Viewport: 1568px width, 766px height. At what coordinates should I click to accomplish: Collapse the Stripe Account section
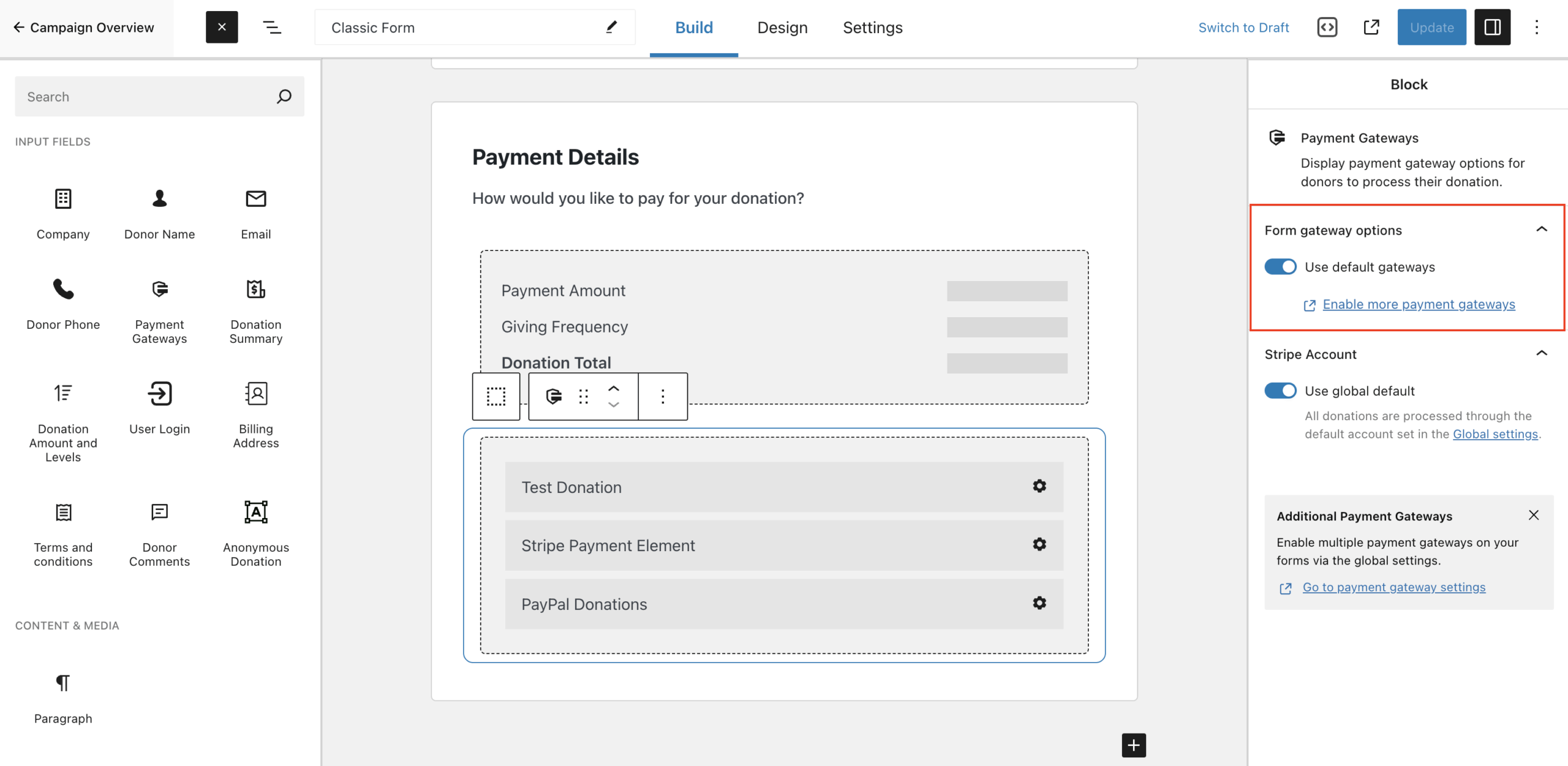(x=1541, y=354)
